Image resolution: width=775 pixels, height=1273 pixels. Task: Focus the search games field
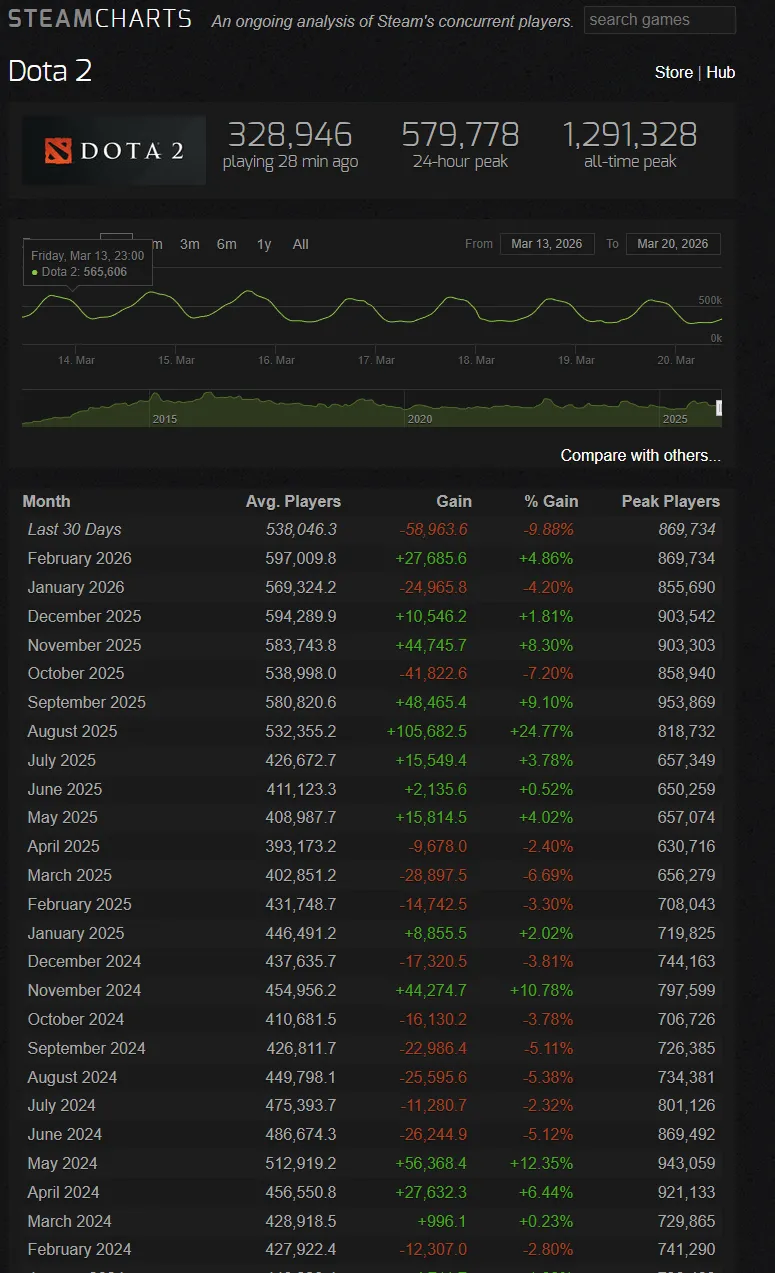(660, 20)
